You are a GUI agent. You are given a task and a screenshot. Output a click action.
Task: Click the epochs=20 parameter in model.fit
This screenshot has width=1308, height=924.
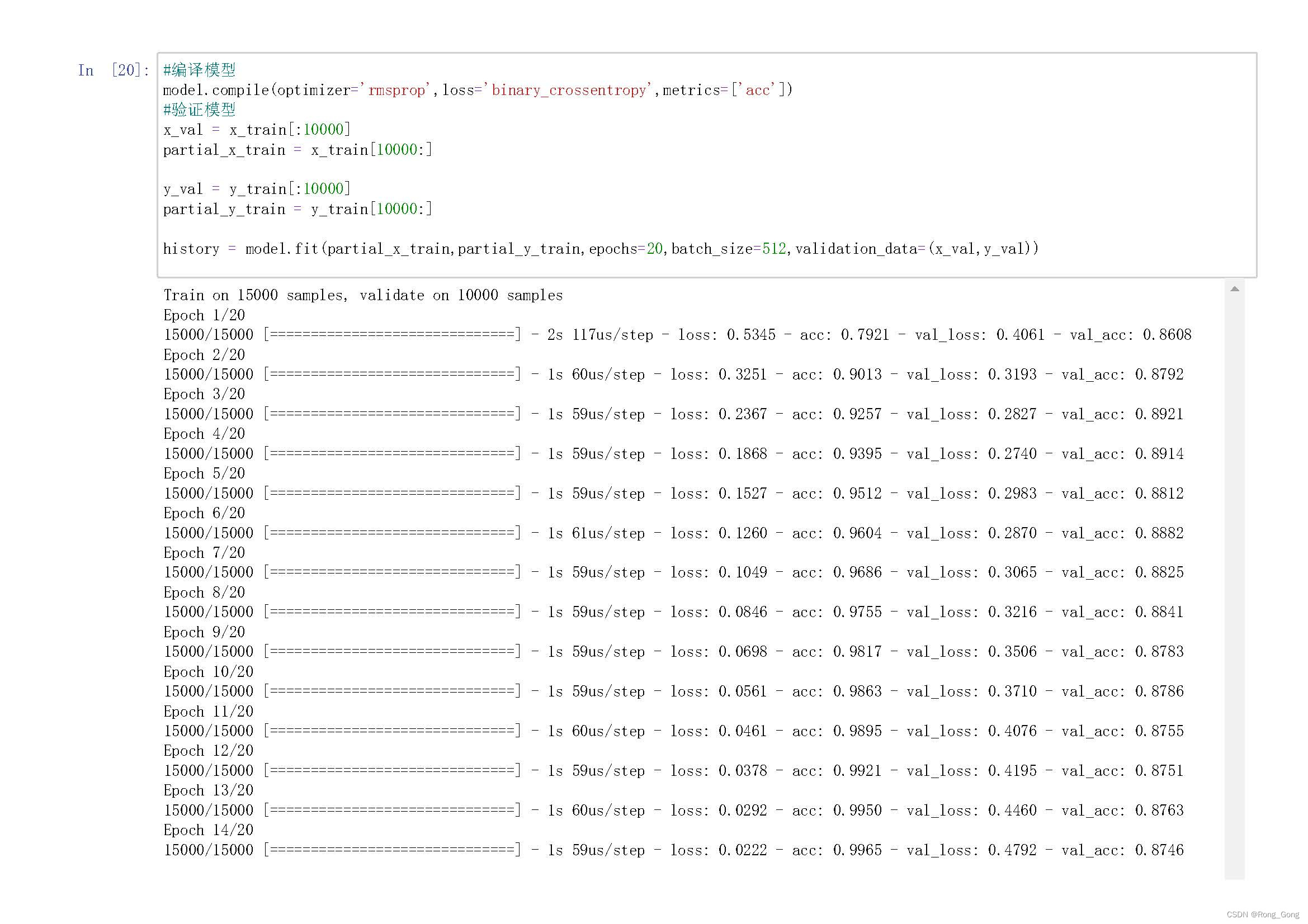click(625, 248)
